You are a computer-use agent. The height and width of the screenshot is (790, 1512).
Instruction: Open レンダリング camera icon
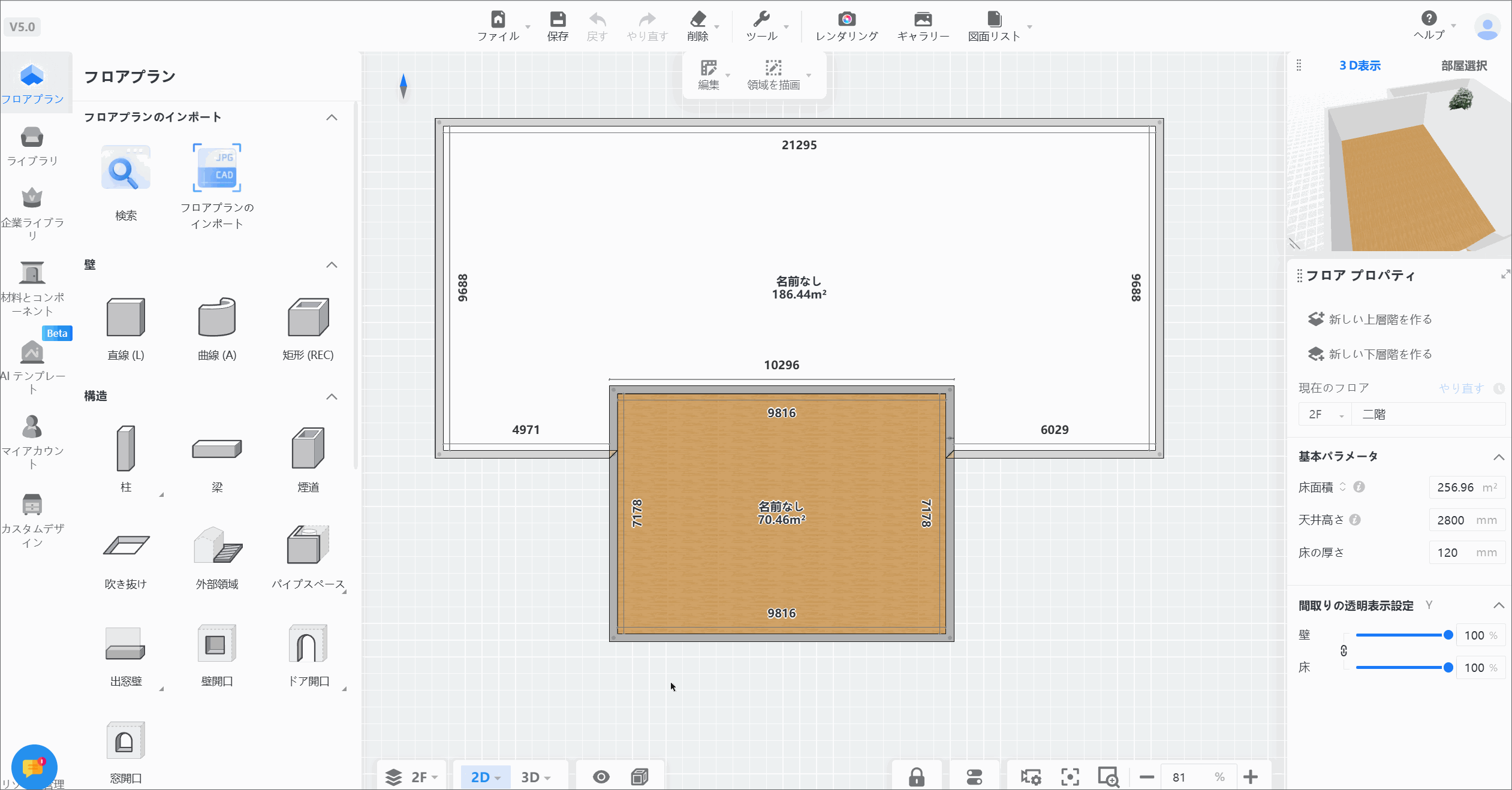pos(847,20)
